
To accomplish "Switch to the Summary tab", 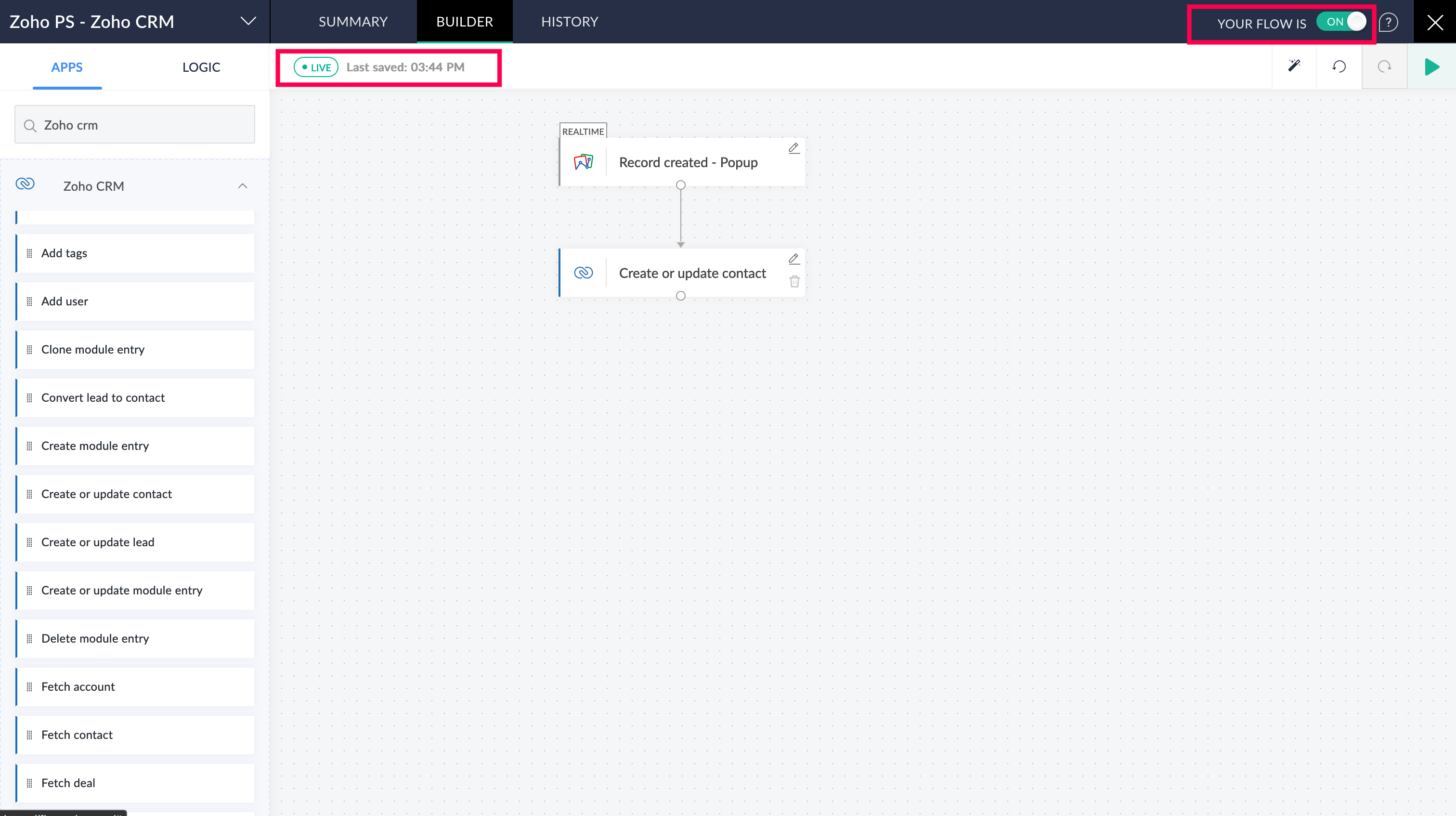I will 353,22.
